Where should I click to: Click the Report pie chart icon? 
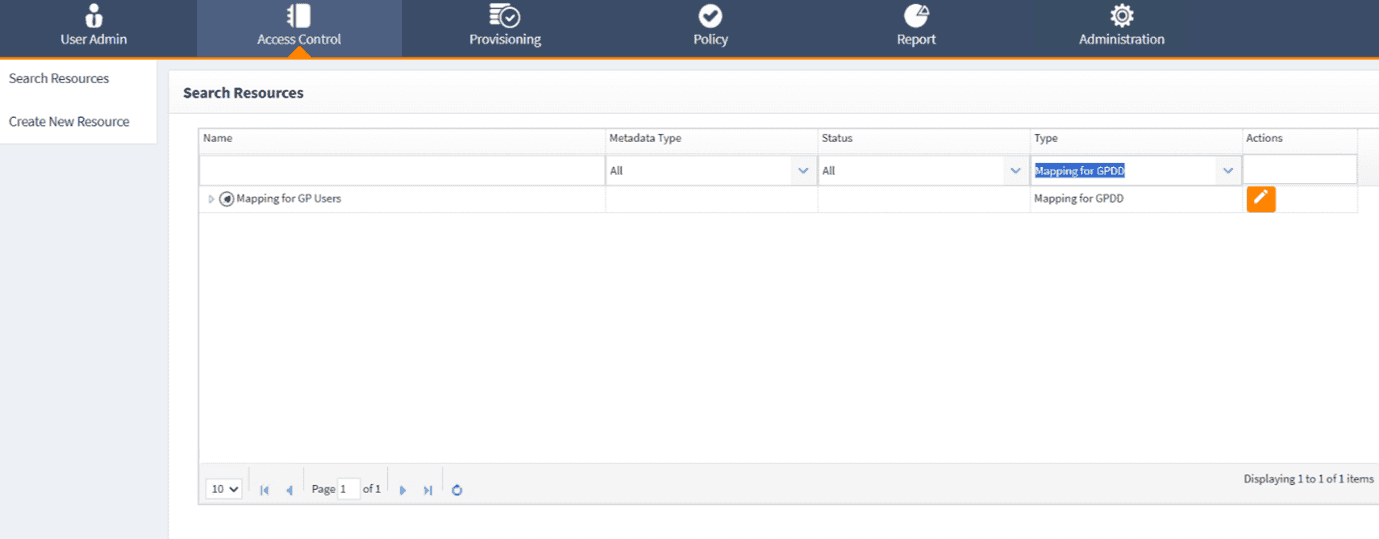point(916,16)
